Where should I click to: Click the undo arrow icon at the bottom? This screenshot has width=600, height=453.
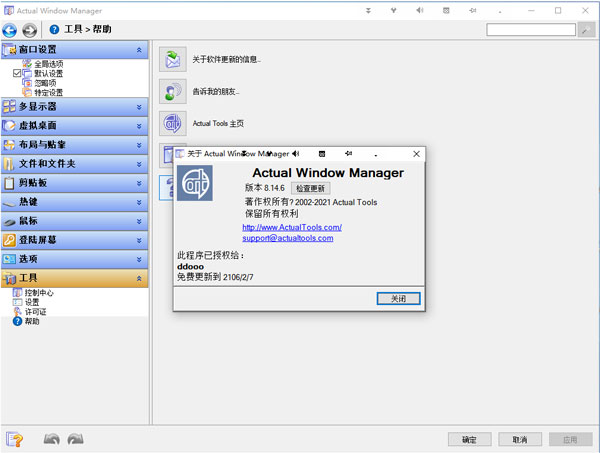[52, 439]
